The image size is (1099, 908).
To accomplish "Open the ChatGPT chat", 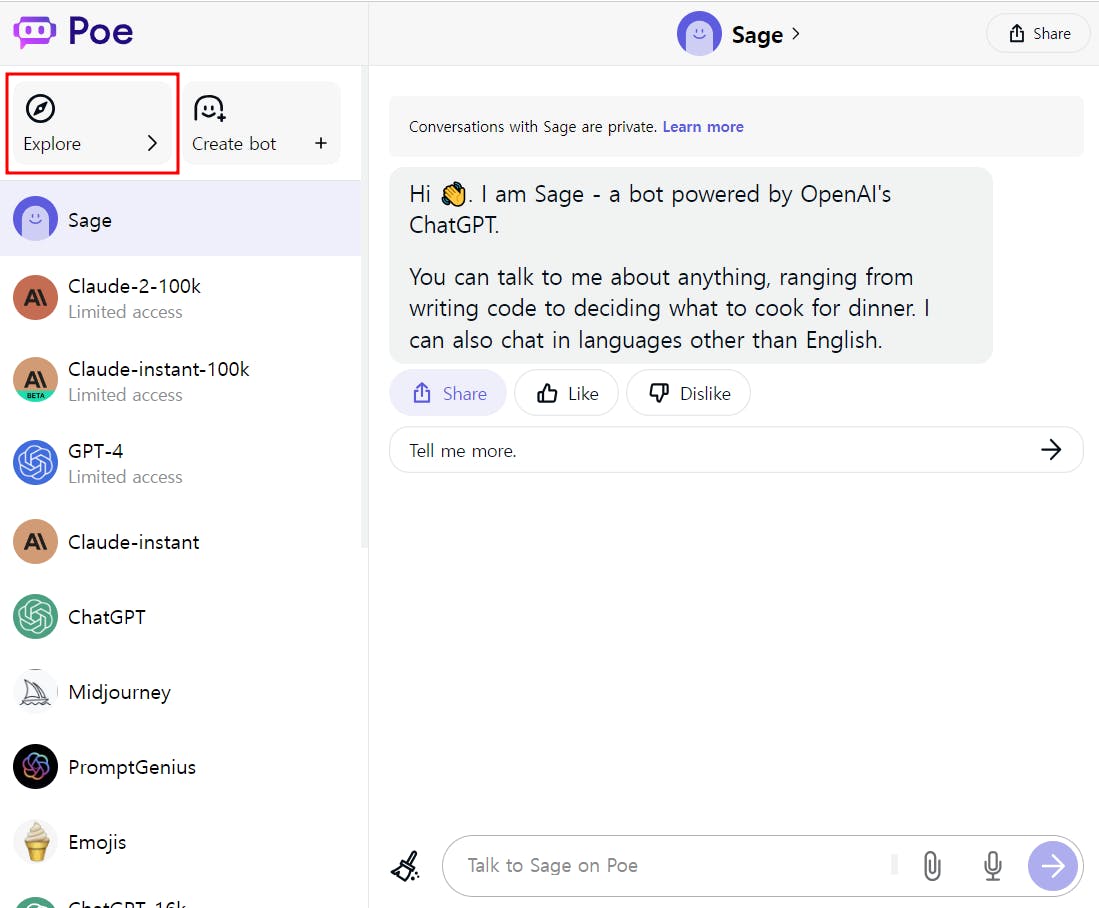I will click(180, 616).
